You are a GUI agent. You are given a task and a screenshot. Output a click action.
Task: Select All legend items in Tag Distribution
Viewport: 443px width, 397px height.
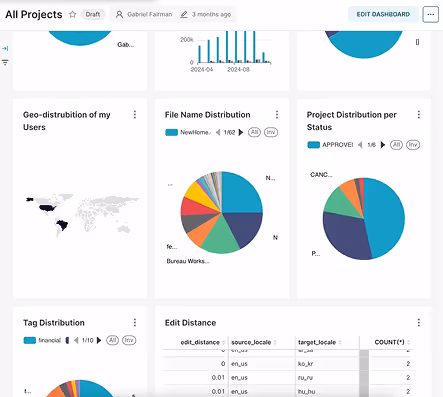point(112,340)
